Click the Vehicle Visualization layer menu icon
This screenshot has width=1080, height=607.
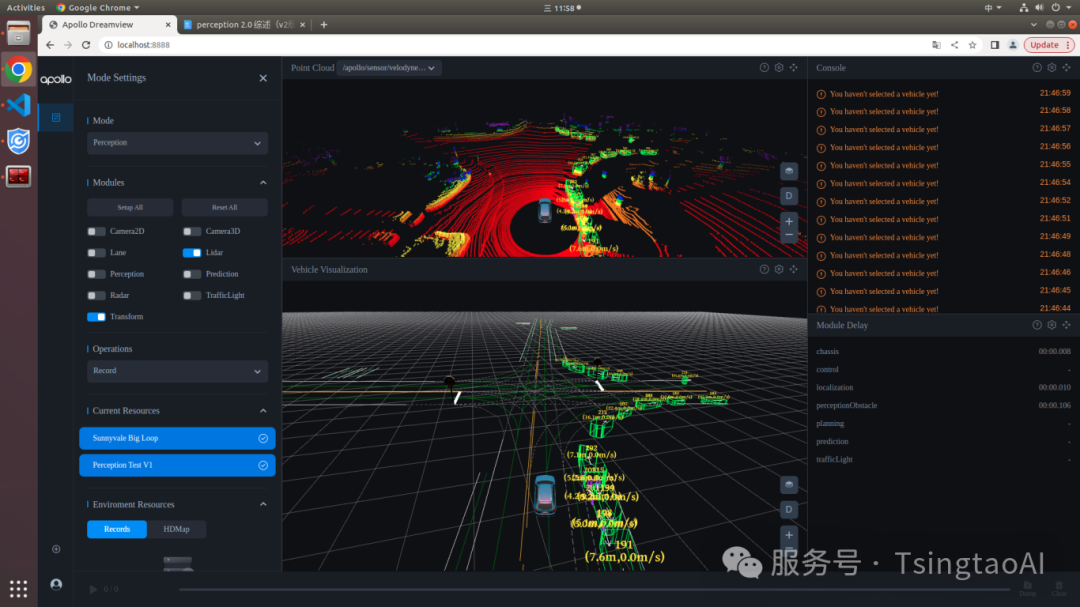coord(789,484)
